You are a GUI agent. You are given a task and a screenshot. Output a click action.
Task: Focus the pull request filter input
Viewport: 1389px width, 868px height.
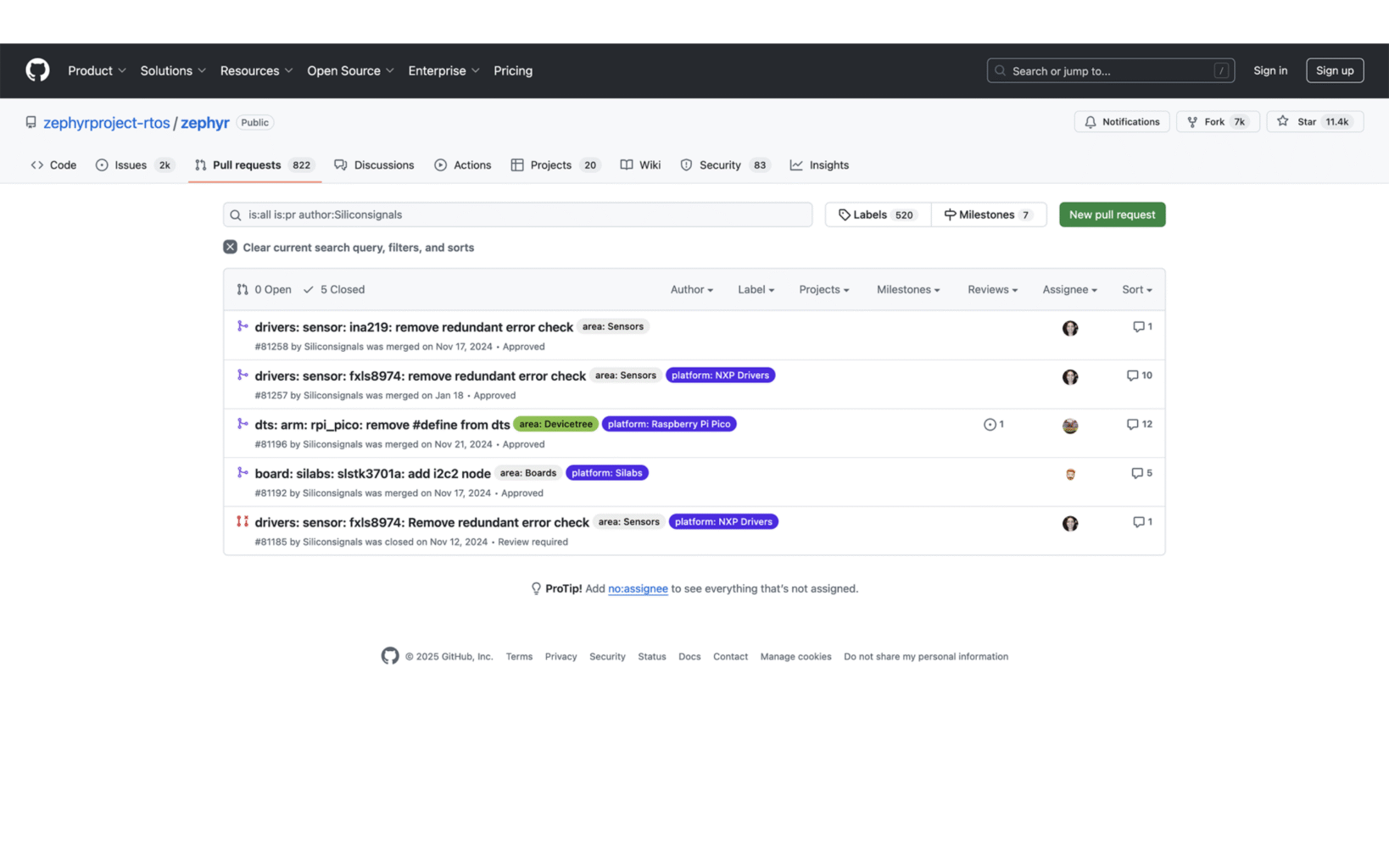[517, 214]
